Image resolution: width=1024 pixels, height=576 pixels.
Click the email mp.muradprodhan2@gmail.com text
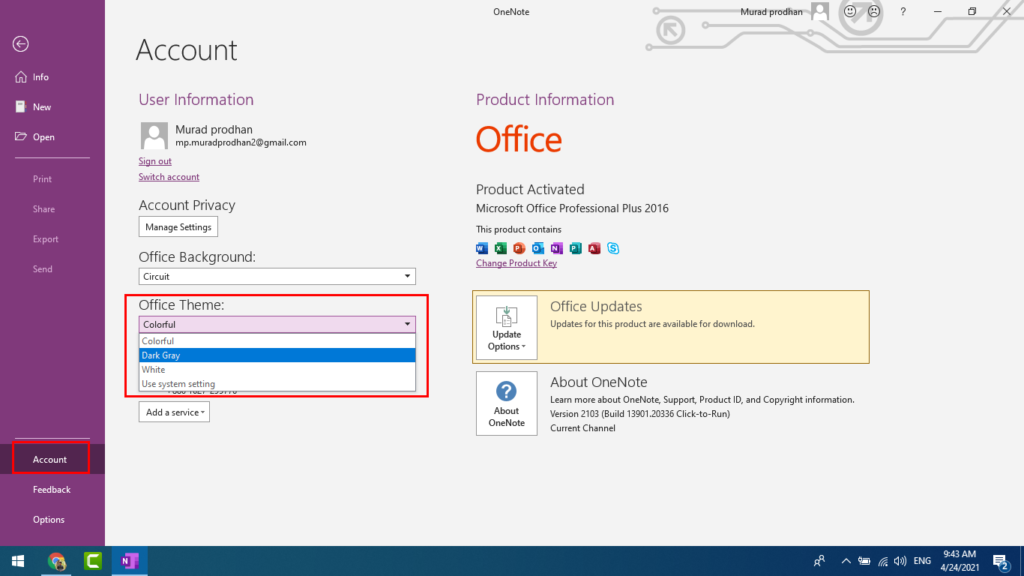[240, 142]
